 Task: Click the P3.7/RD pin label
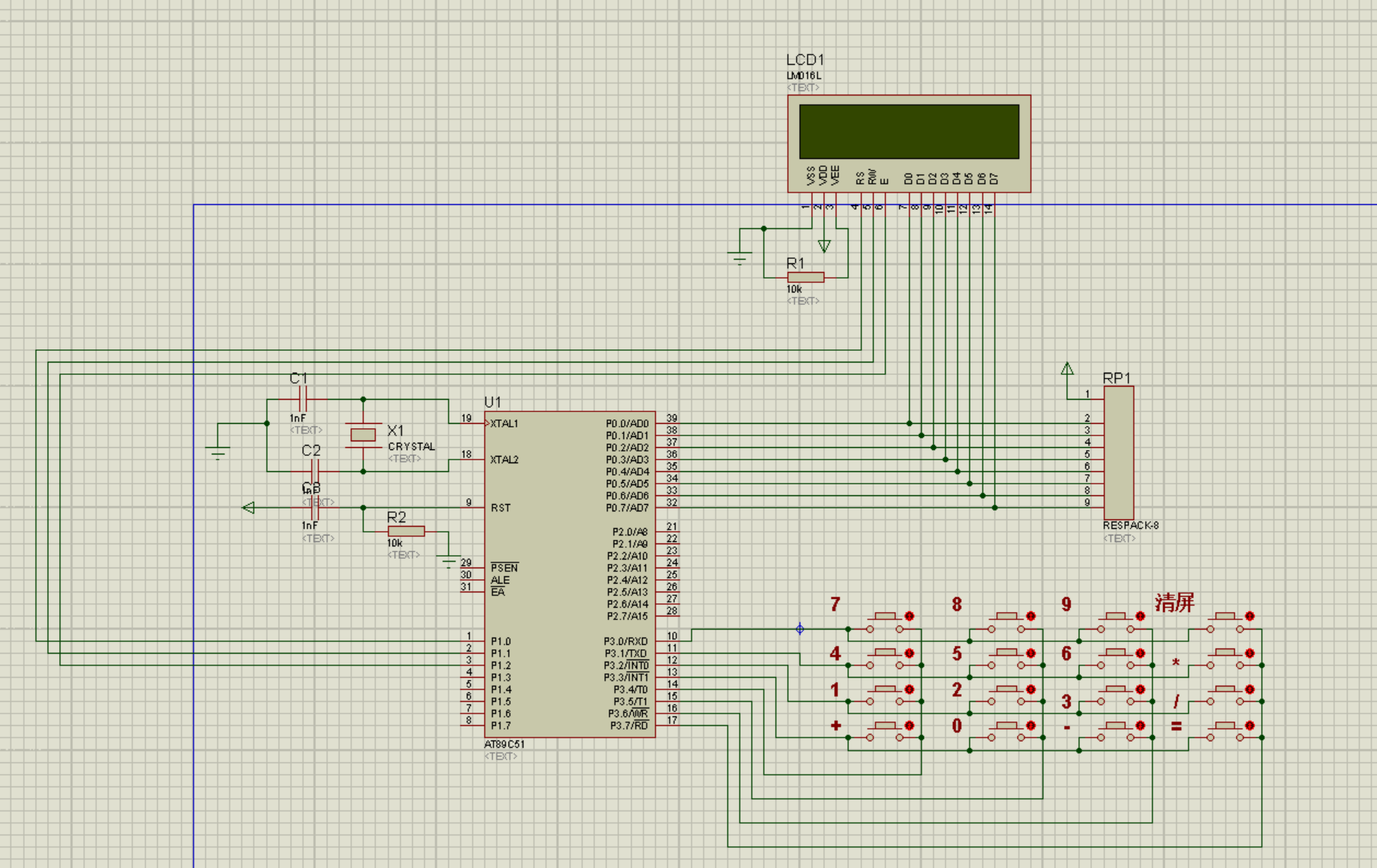pos(629,726)
